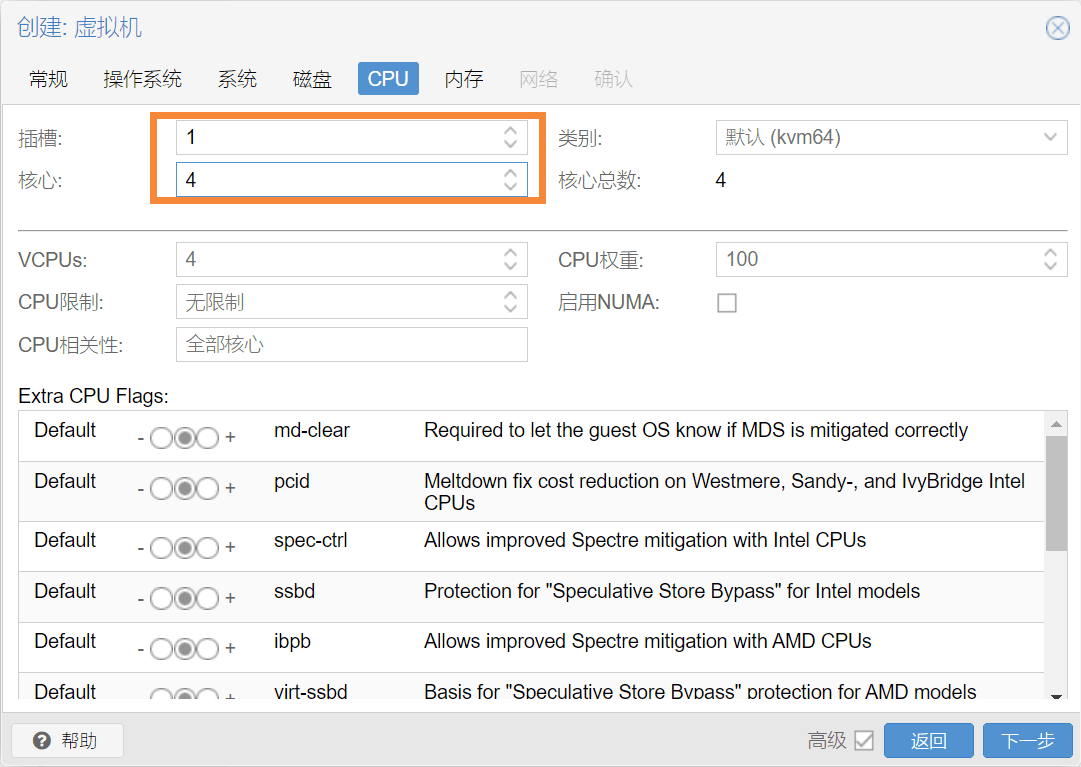
Task: Click the 下一步 next button
Action: pos(1028,741)
